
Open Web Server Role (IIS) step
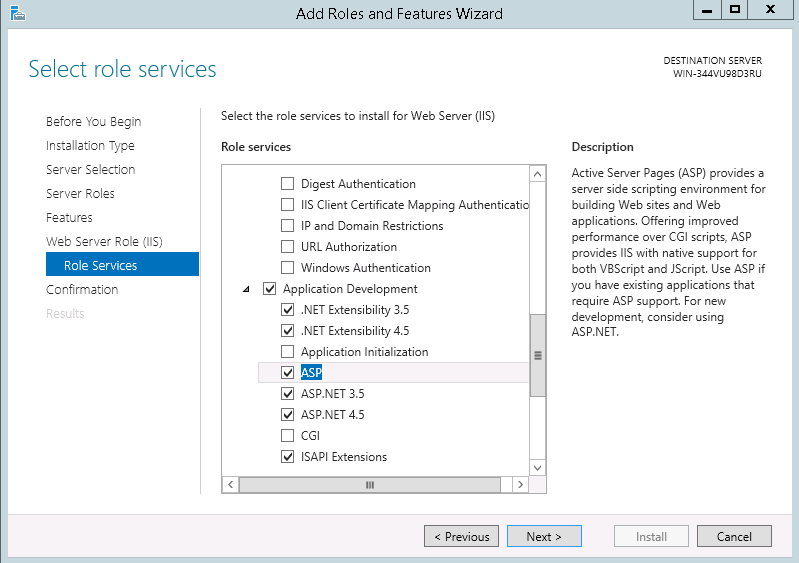pyautogui.click(x=104, y=242)
